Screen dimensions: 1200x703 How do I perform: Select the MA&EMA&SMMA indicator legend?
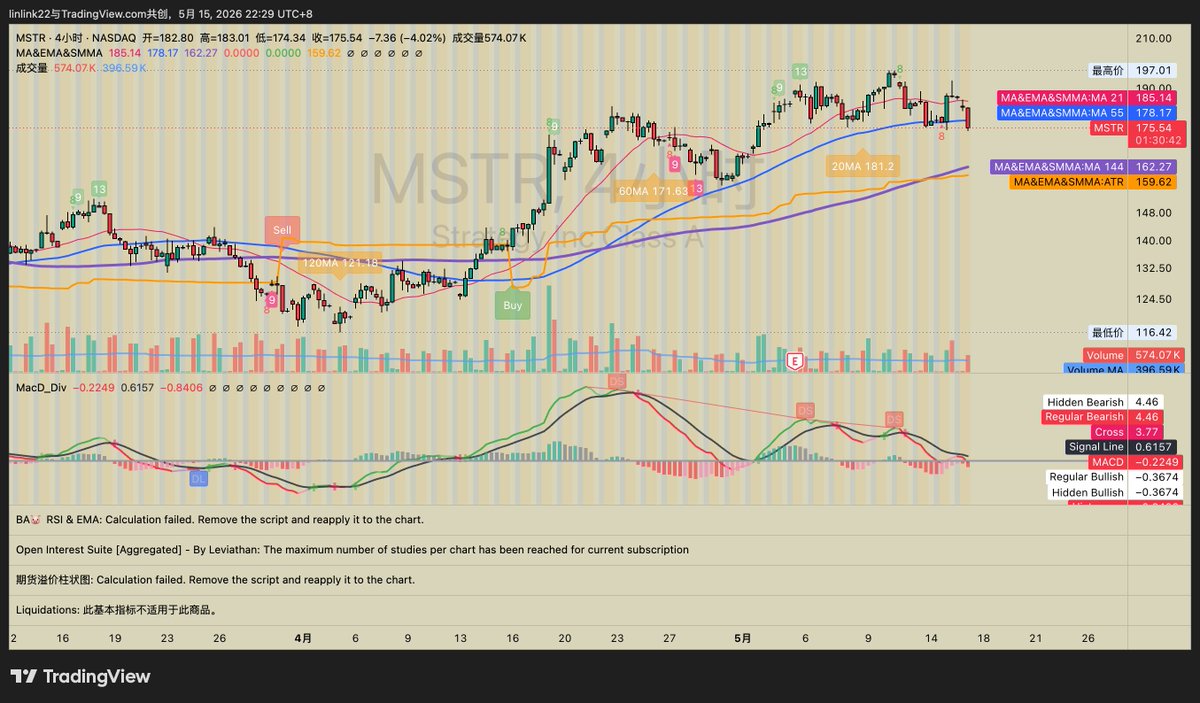coord(59,52)
